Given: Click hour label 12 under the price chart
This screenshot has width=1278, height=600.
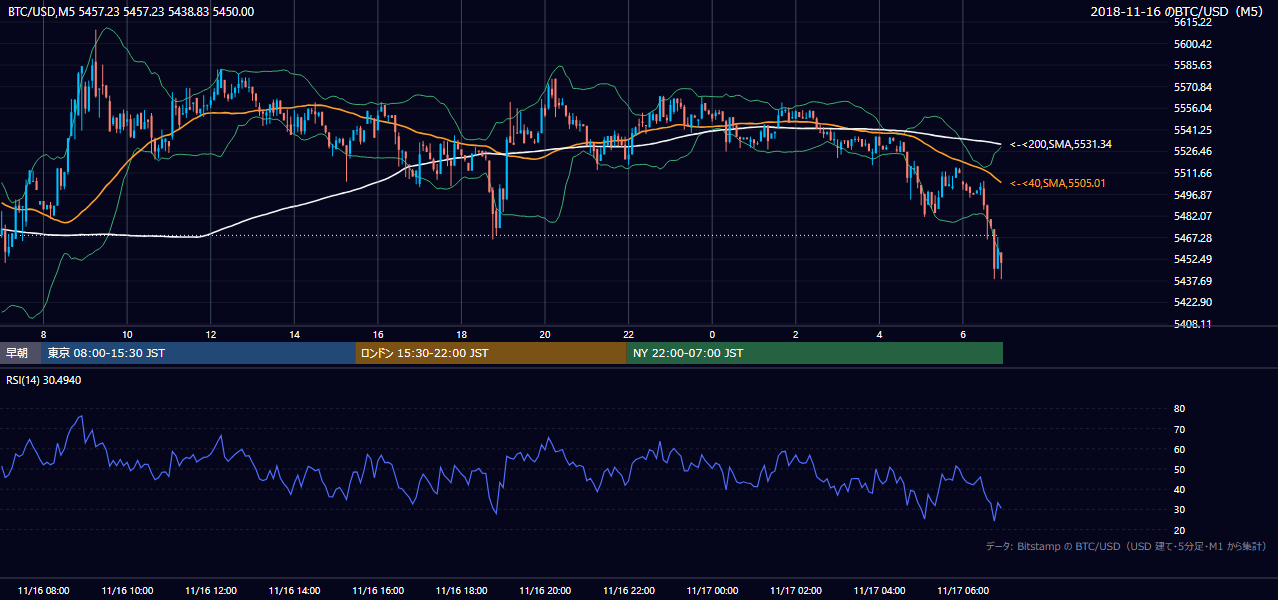Looking at the screenshot, I should point(211,334).
